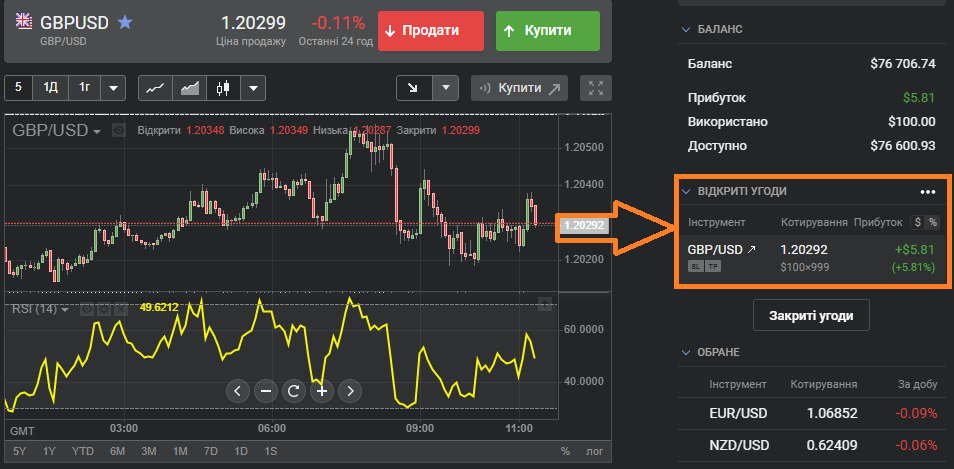The image size is (954, 469).
Task: Zoom out chart with minus button
Action: 266,391
